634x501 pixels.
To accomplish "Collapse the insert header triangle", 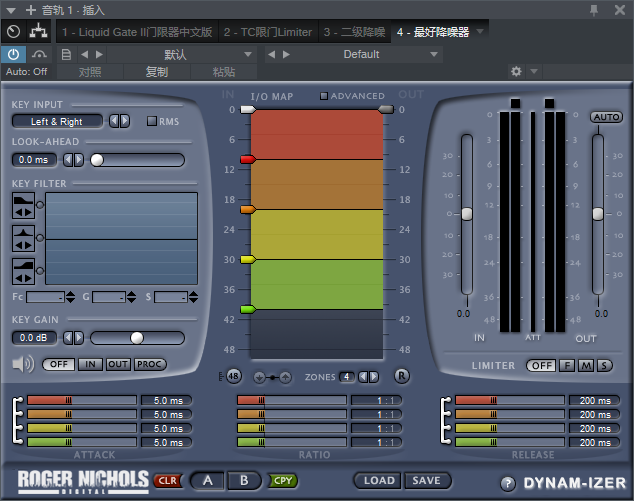I will [11, 11].
